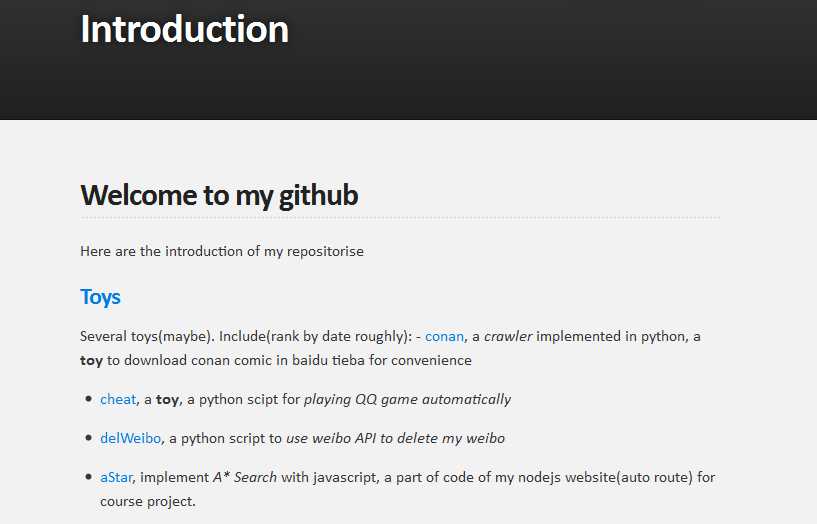Click the Several toys(maybe) text
Image resolution: width=817 pixels, height=524 pixels.
(x=147, y=336)
